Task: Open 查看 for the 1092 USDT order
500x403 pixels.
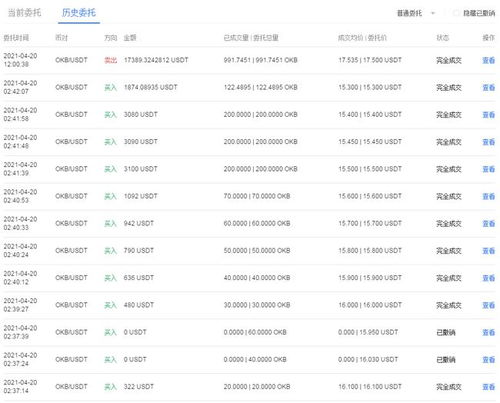Action: click(x=488, y=196)
